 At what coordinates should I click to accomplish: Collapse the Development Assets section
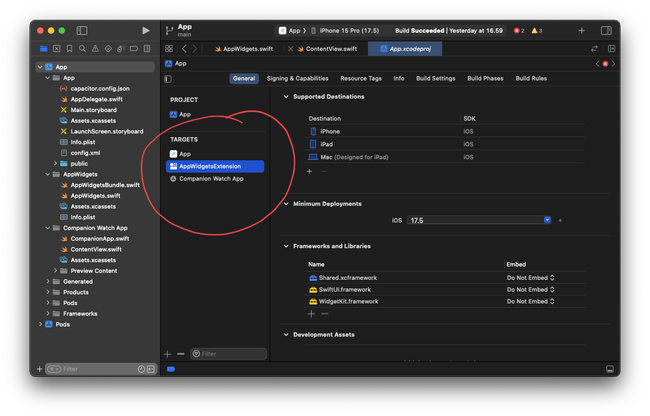click(x=286, y=335)
